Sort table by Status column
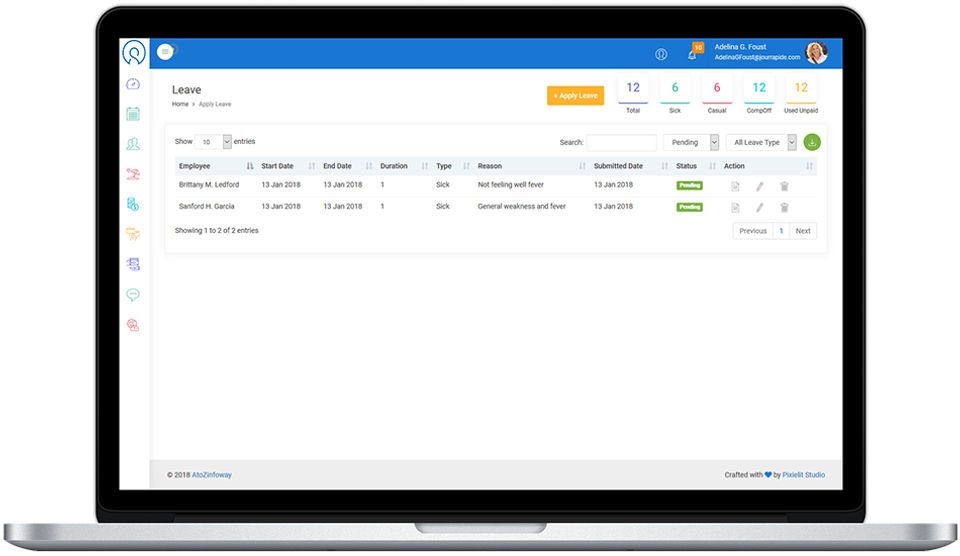The width and height of the screenshot is (960, 556). 696,166
